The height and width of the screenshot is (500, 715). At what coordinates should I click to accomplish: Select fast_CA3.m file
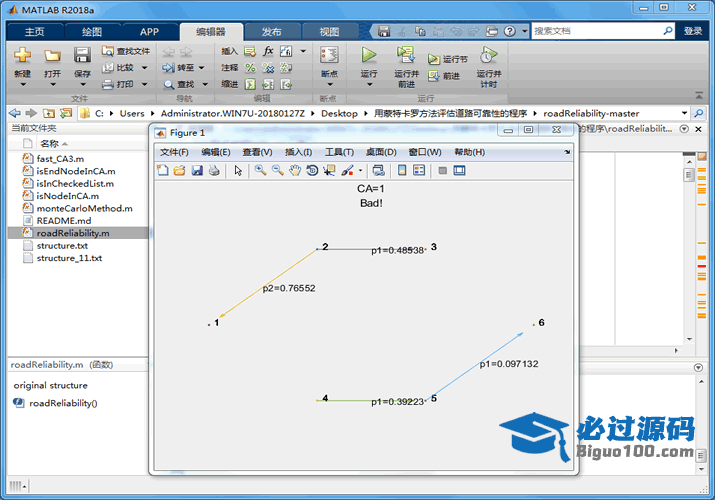(78, 159)
